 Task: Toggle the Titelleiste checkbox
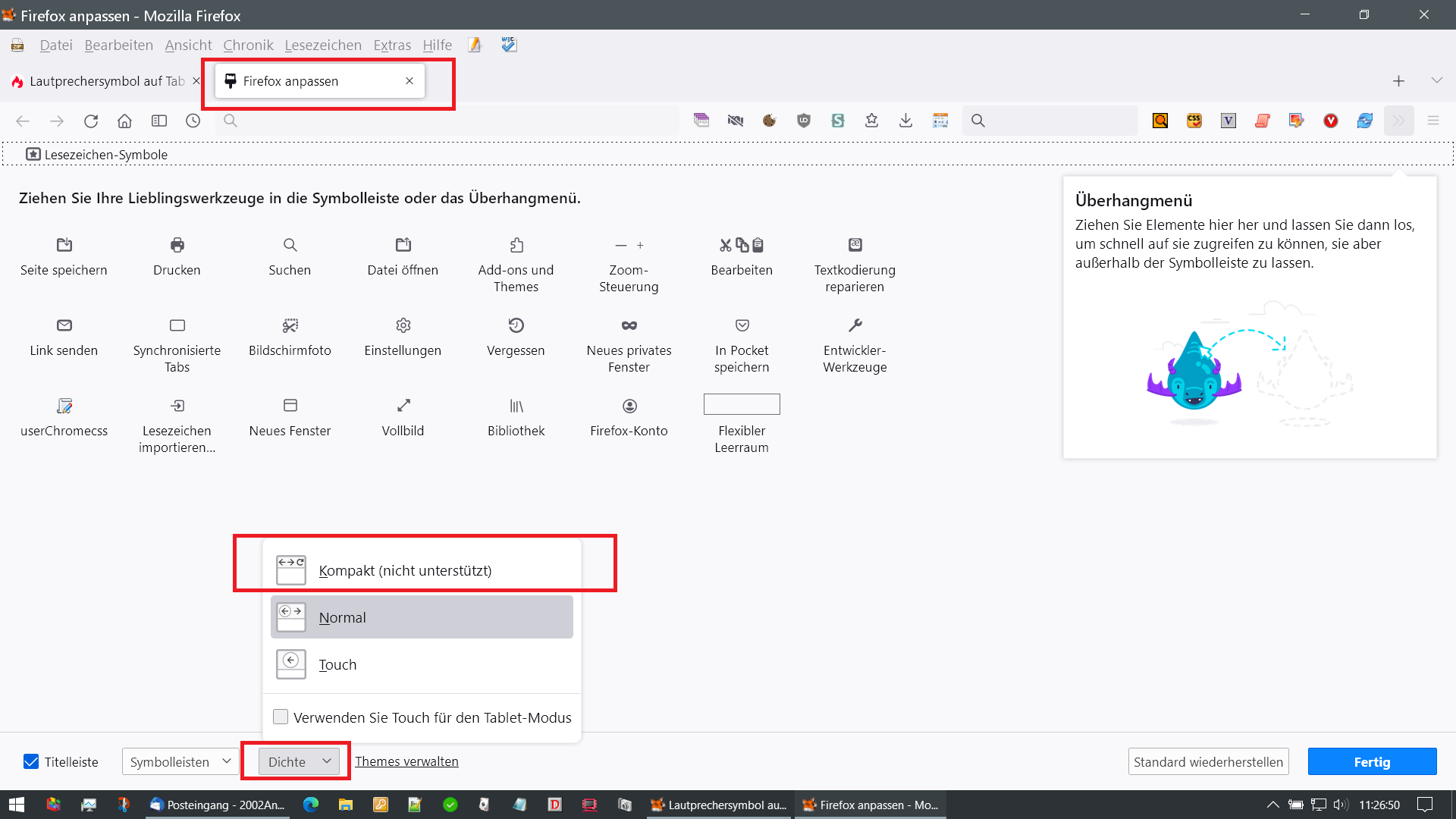[31, 761]
